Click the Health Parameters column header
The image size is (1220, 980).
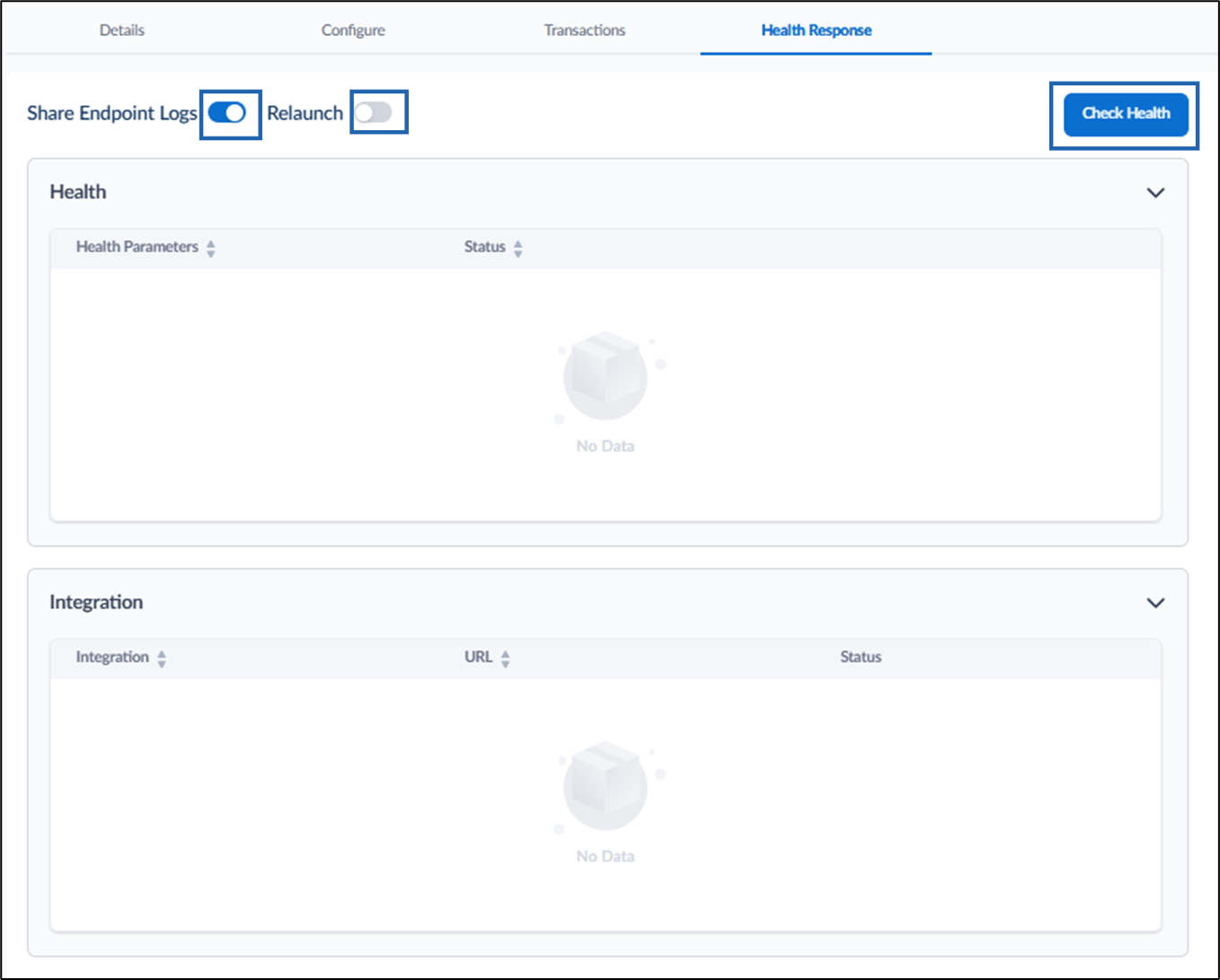pos(137,246)
